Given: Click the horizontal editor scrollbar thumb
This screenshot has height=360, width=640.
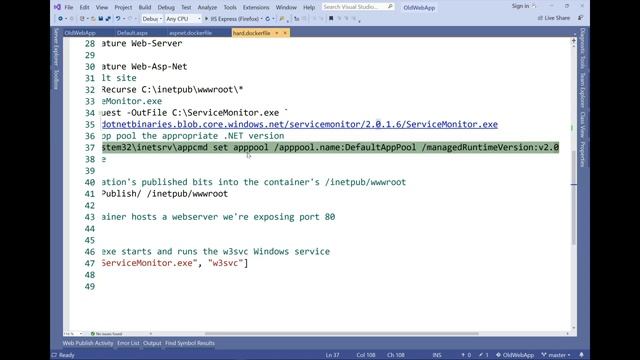Looking at the screenshot, I should click(342, 333).
